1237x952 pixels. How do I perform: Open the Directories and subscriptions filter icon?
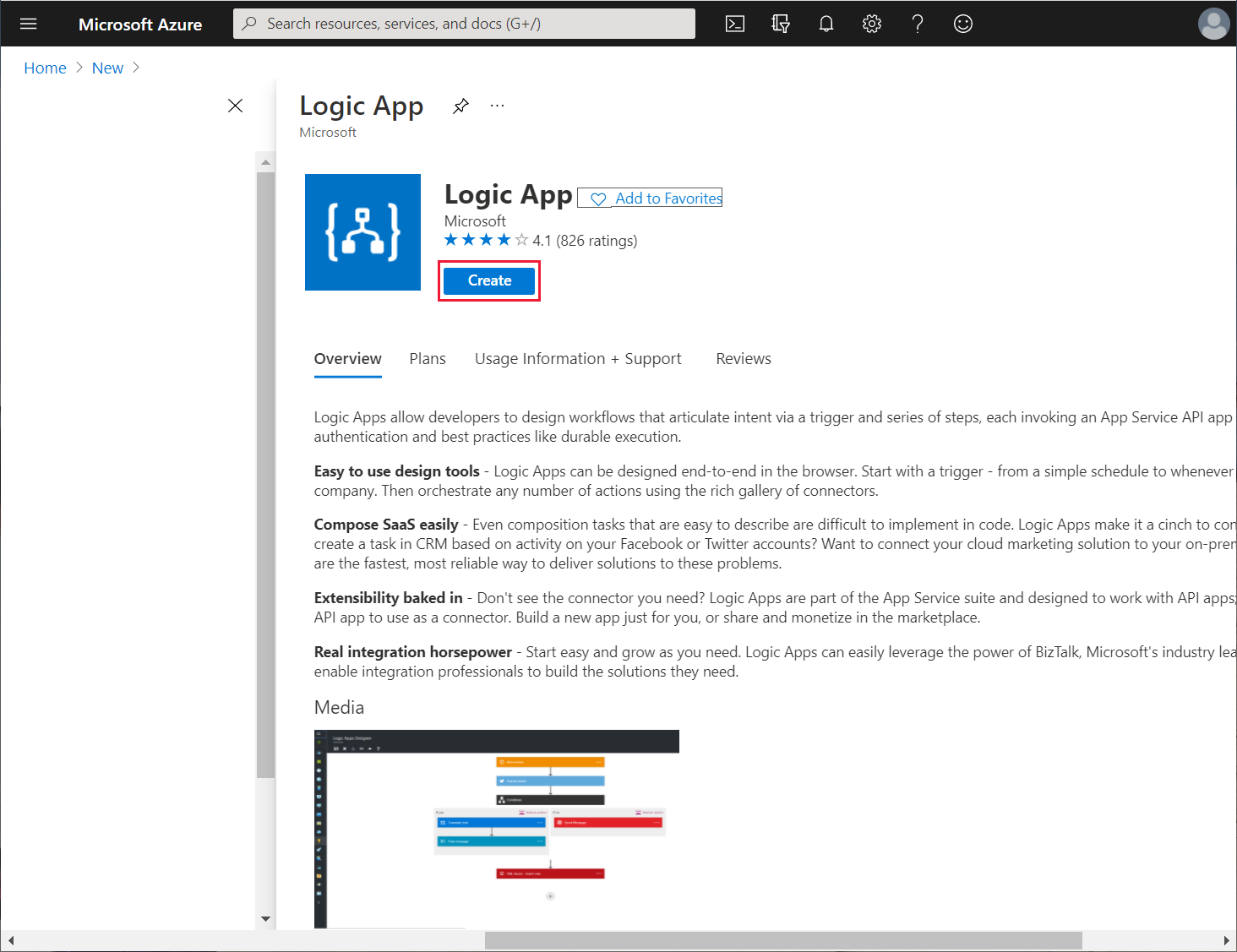coord(781,24)
